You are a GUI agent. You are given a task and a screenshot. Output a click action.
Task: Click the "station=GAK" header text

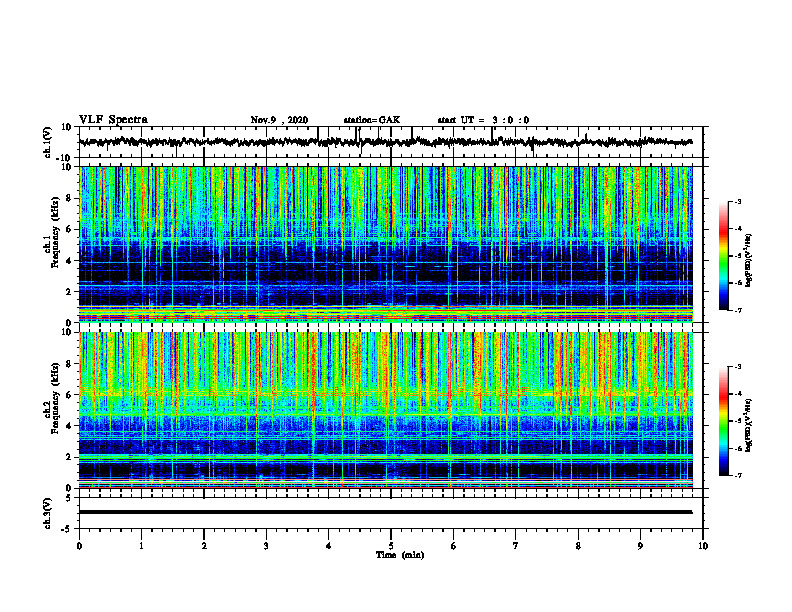pos(372,120)
